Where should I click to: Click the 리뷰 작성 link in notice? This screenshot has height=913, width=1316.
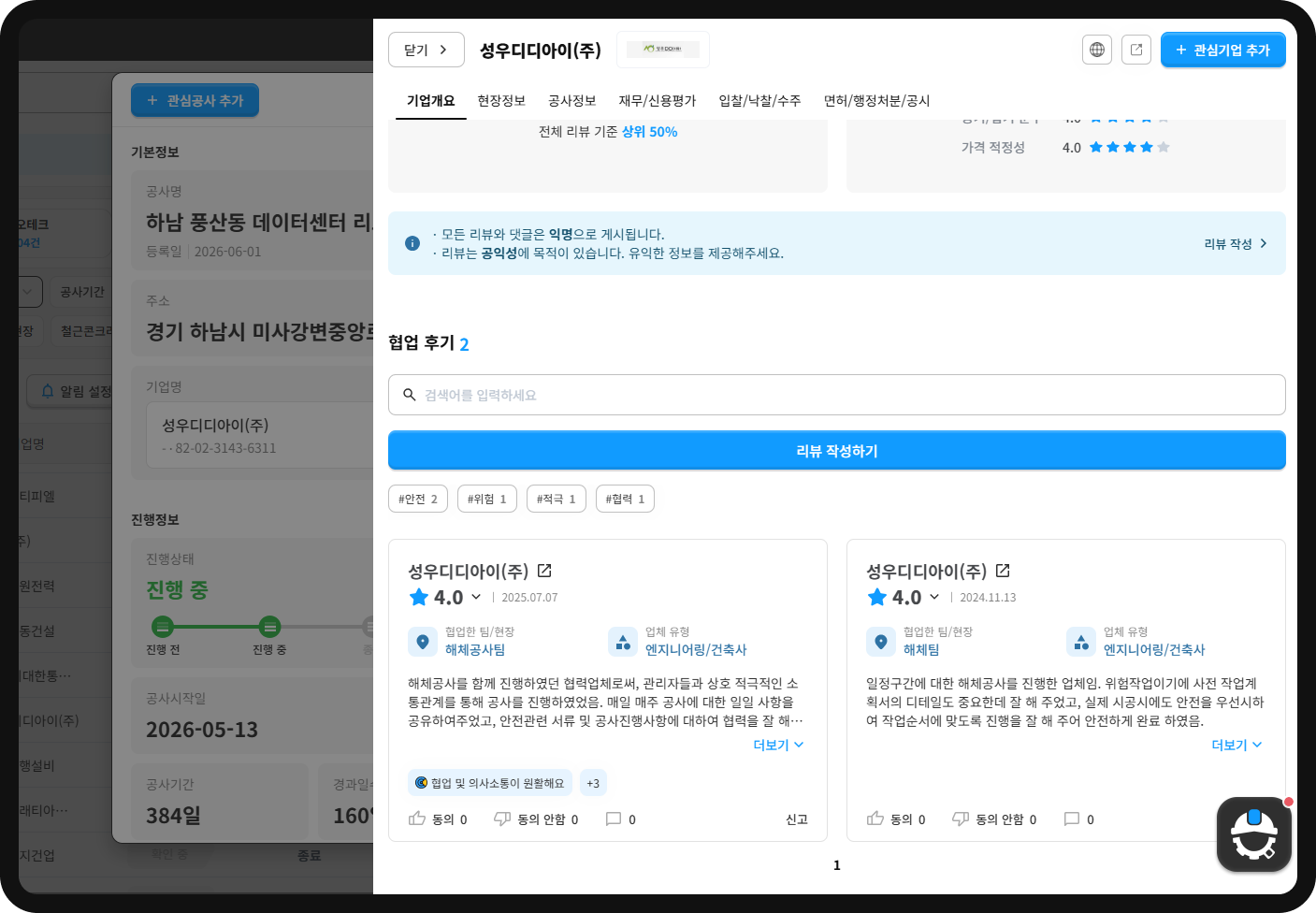[1236, 243]
